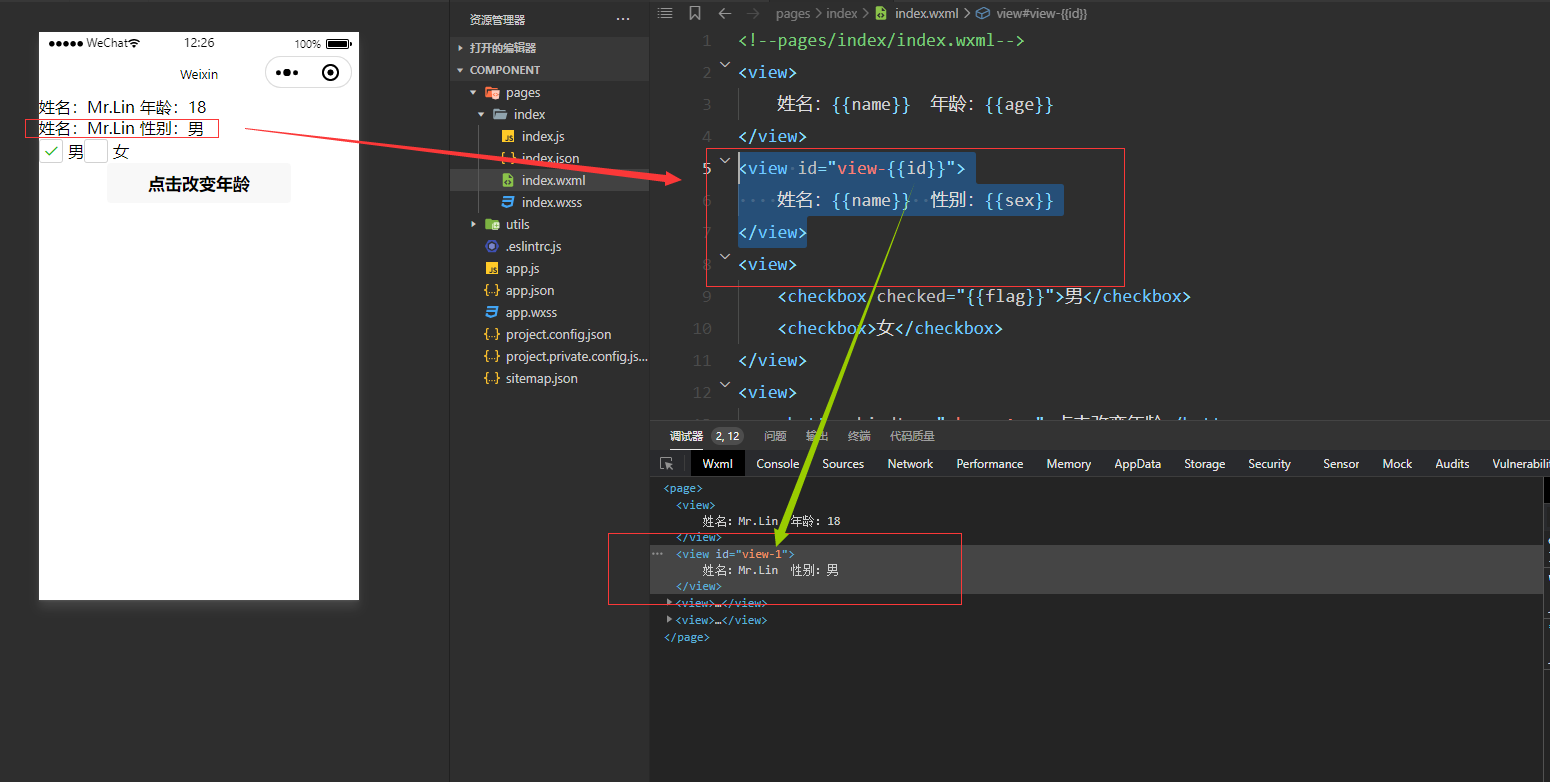Open the selected index.wxml file in explorer

pos(549,180)
